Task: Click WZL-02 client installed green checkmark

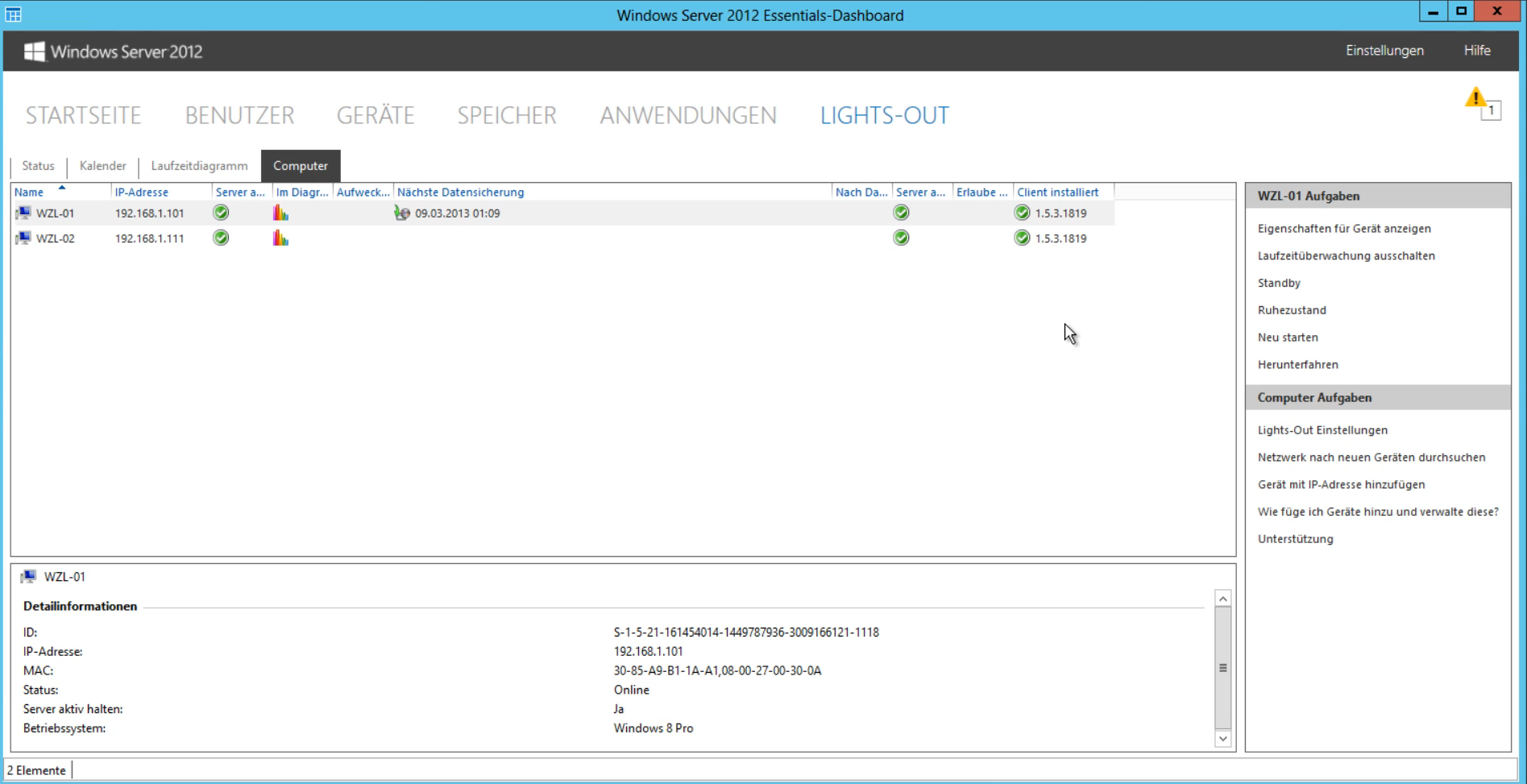Action: (1022, 239)
